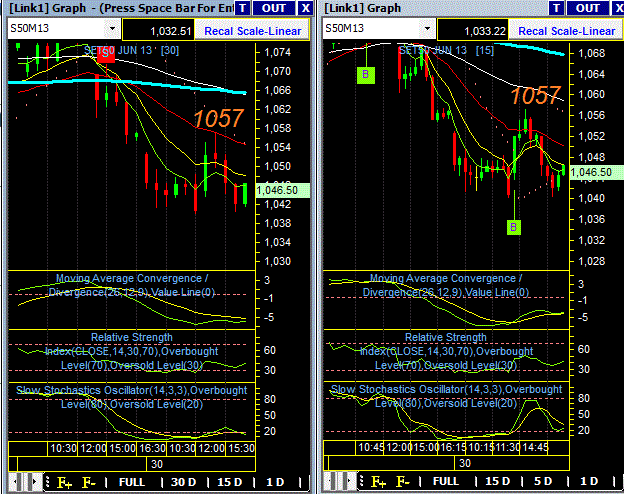
Task: Click the T button in left graph title bar
Action: tap(242, 8)
